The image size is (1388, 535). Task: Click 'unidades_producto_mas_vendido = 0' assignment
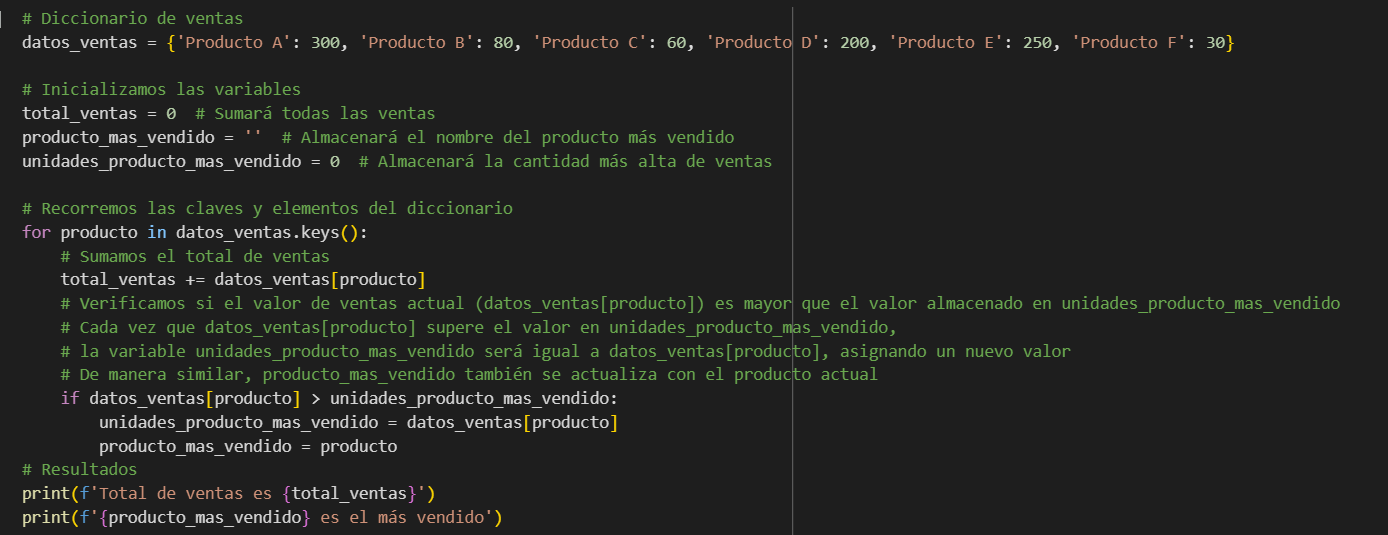coord(181,162)
